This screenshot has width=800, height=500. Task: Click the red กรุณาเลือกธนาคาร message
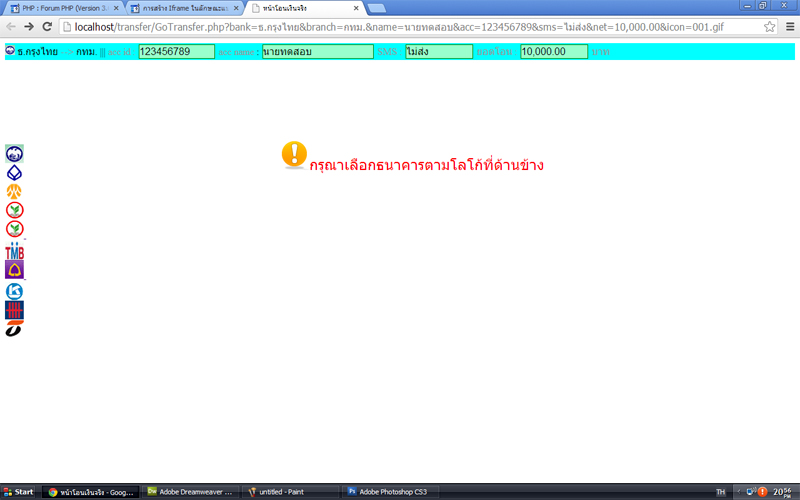[x=427, y=165]
